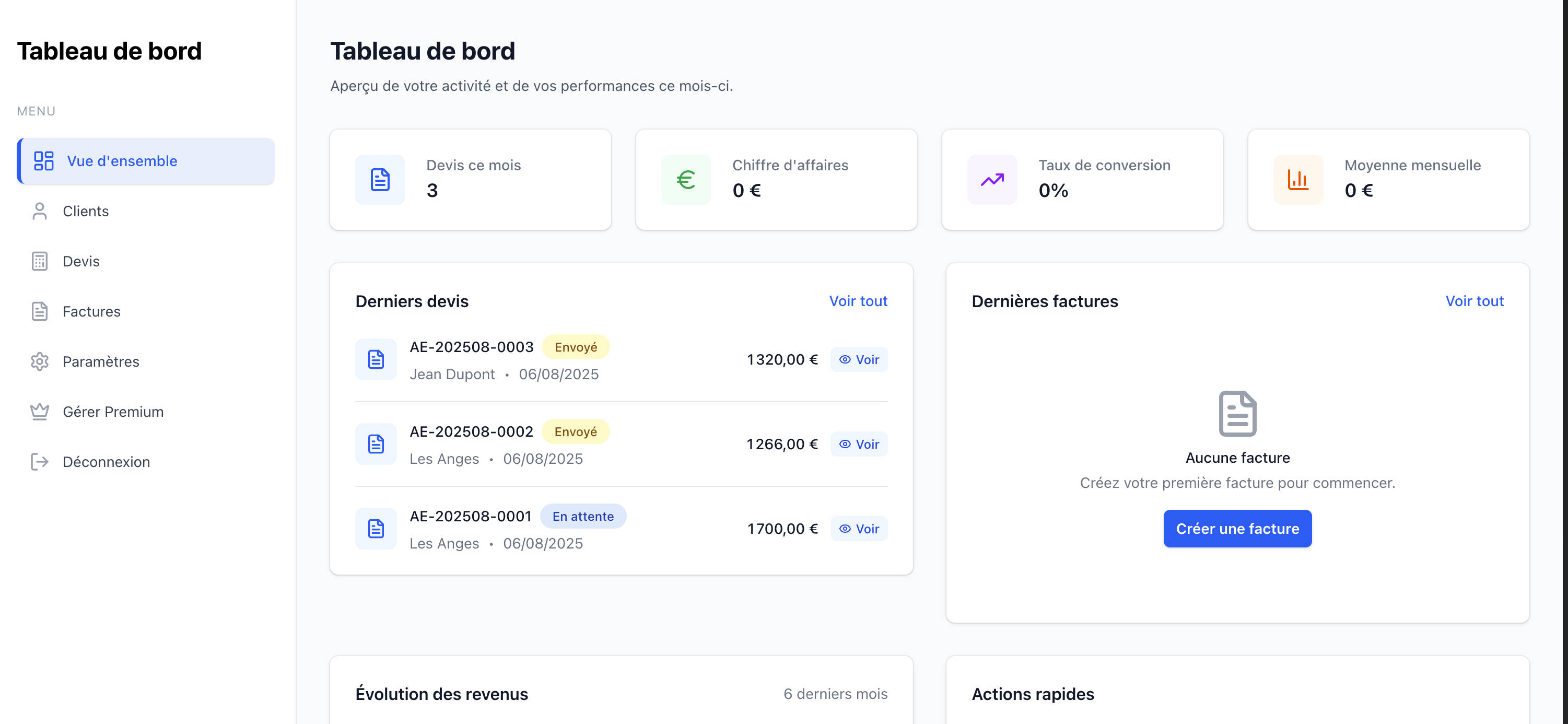Image resolution: width=1568 pixels, height=724 pixels.
Task: Click client name Jean Dupont
Action: click(x=452, y=374)
